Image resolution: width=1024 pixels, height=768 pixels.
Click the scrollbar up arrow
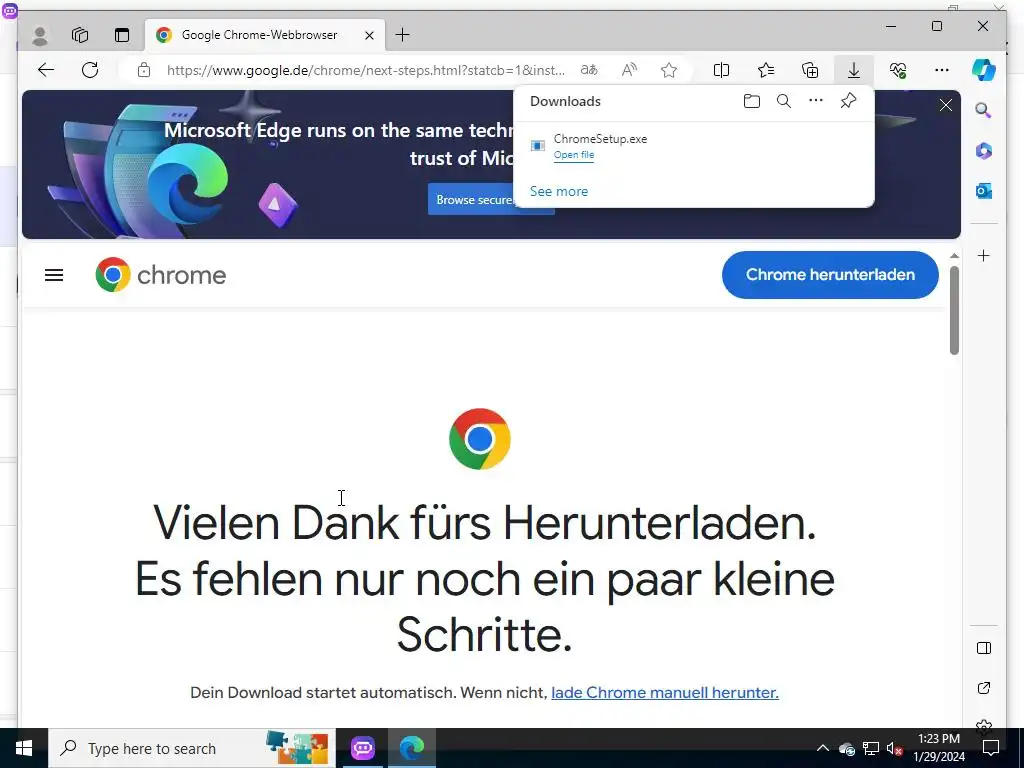(x=954, y=256)
